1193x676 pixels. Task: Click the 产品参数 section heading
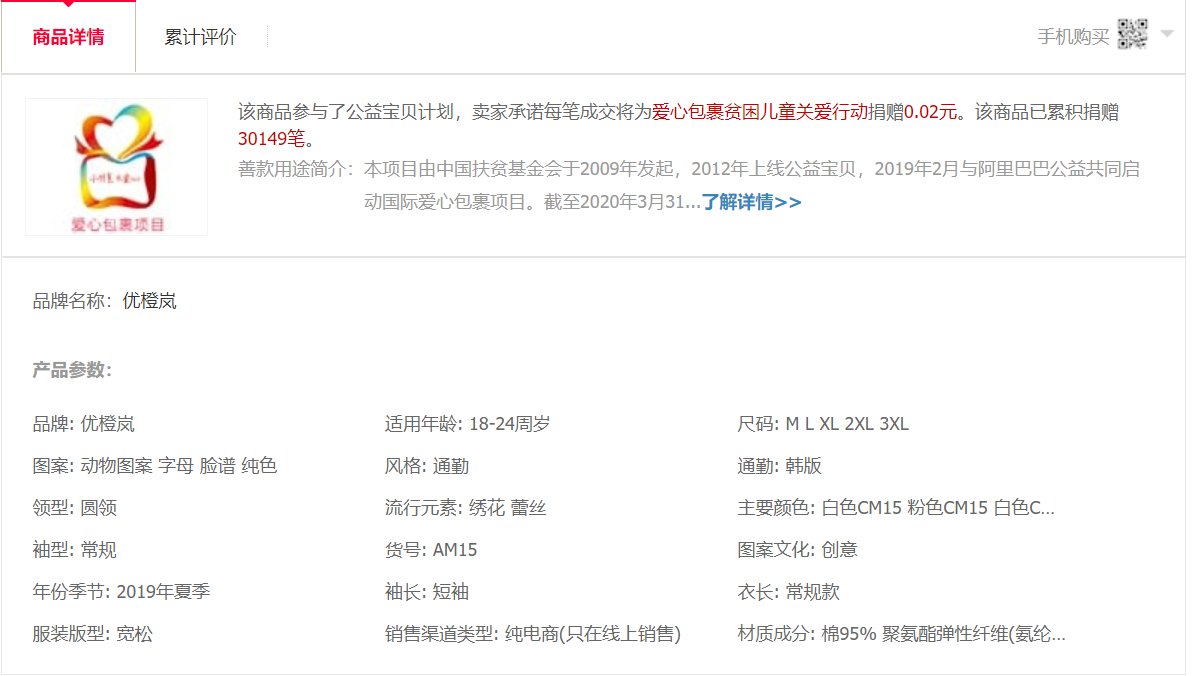72,370
